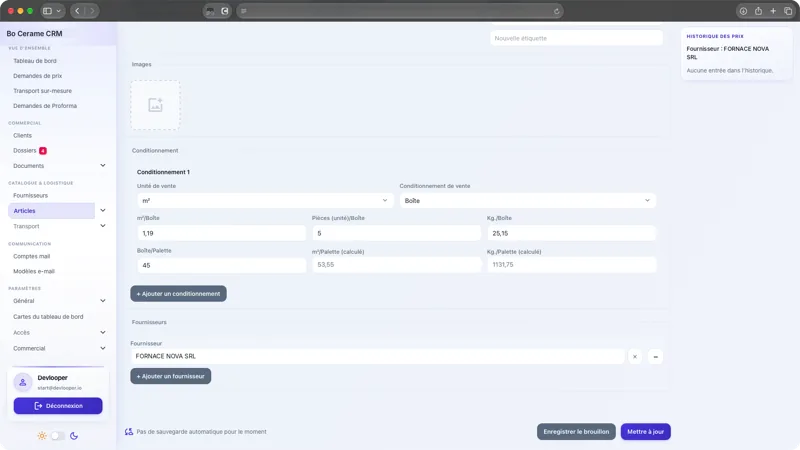Expand the Général settings chevron
Viewport: 800px width, 450px height.
coord(103,301)
